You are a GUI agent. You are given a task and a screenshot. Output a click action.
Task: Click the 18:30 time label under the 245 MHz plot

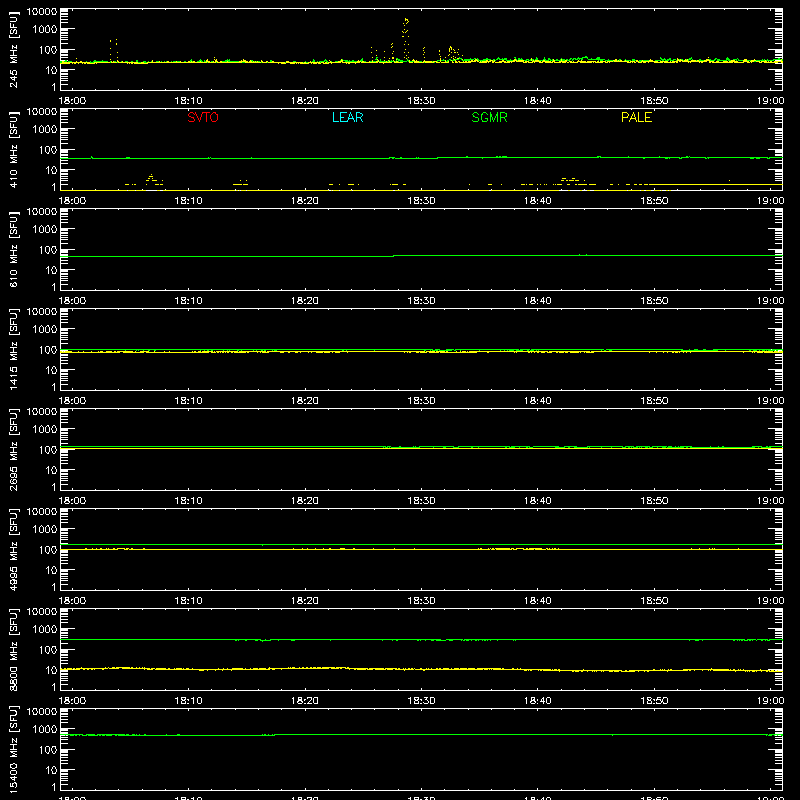(x=421, y=101)
